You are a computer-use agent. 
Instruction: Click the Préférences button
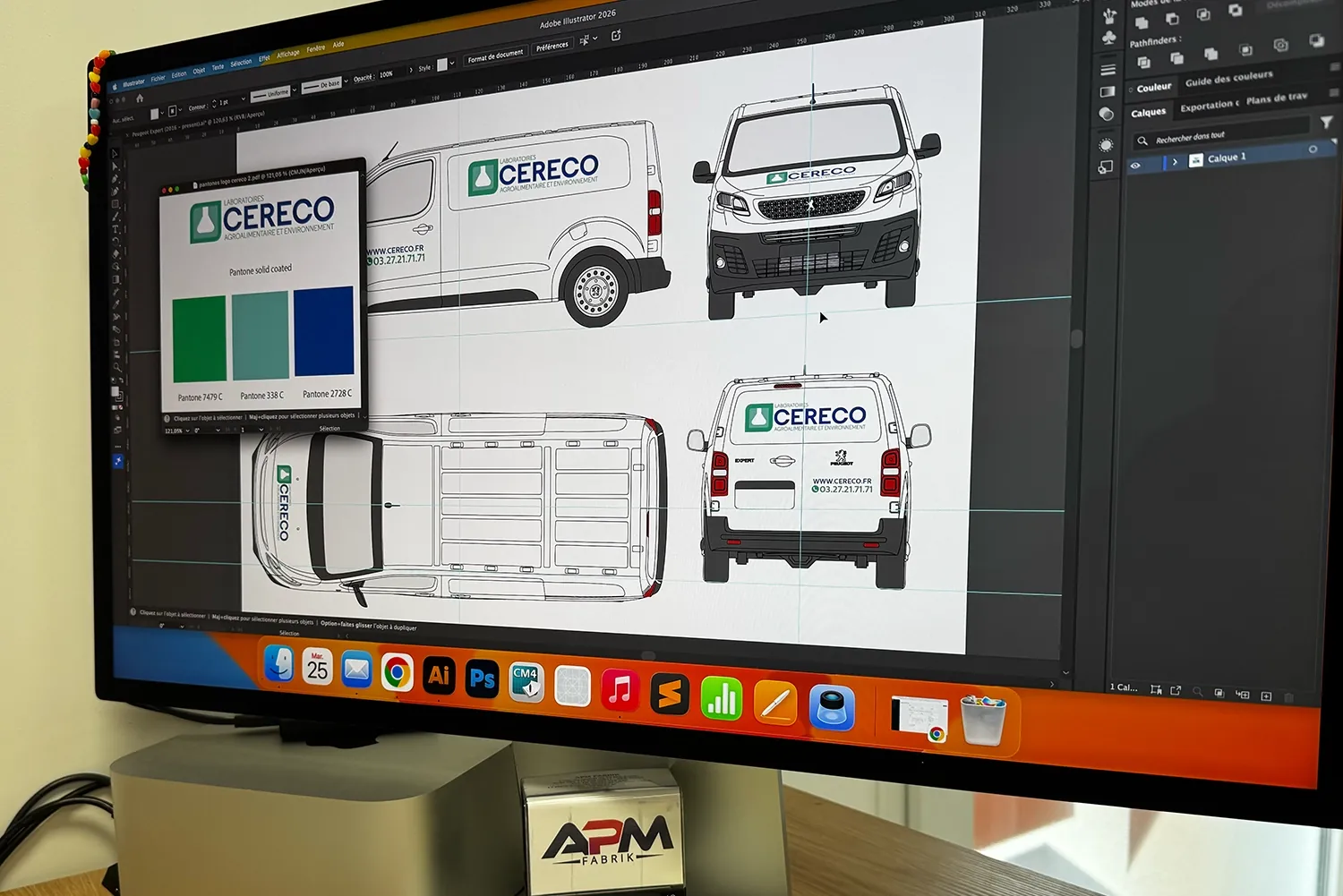[x=552, y=47]
